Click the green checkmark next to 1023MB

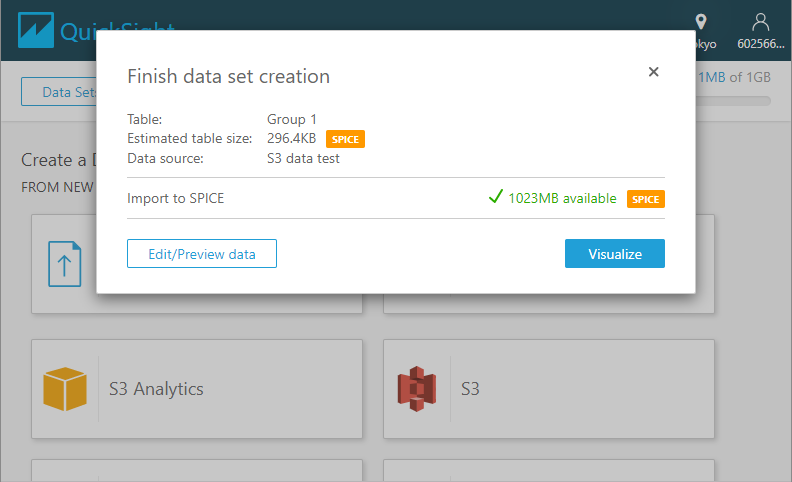pyautogui.click(x=495, y=198)
